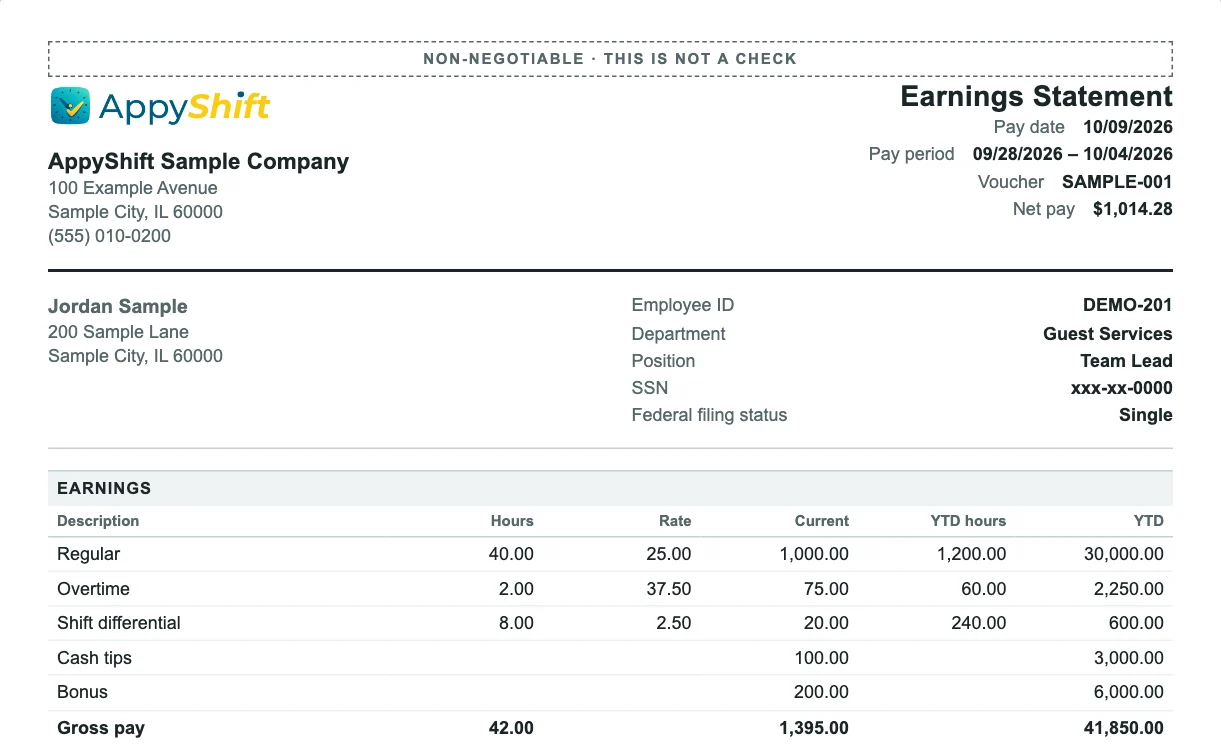Select Overtime rate 37.50
Image resolution: width=1221 pixels, height=750 pixels.
tap(669, 589)
